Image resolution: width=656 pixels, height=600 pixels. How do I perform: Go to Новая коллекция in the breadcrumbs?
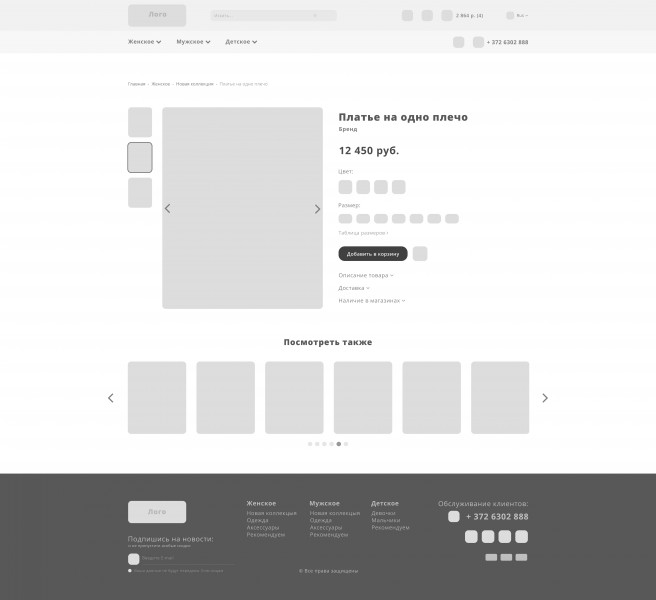click(195, 84)
